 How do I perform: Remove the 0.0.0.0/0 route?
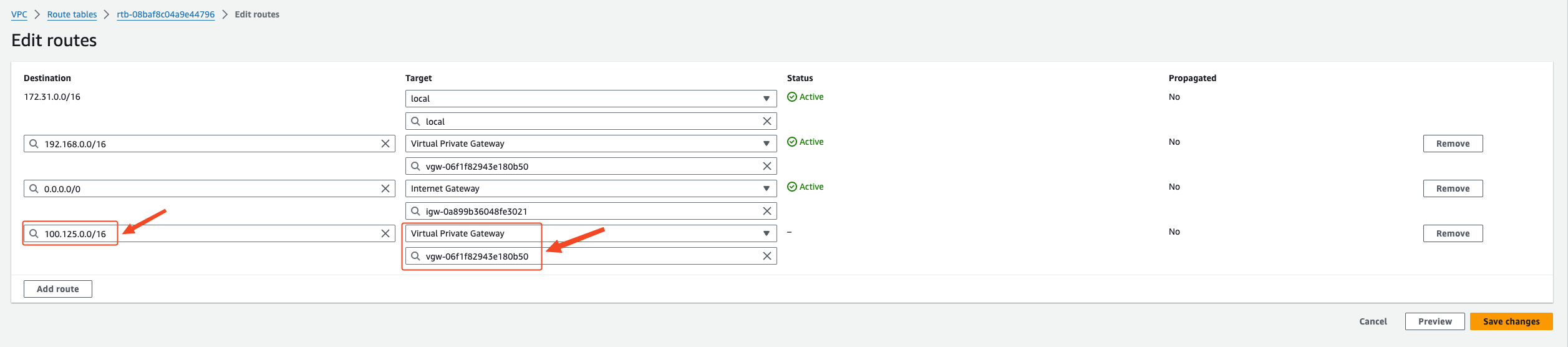[1453, 188]
